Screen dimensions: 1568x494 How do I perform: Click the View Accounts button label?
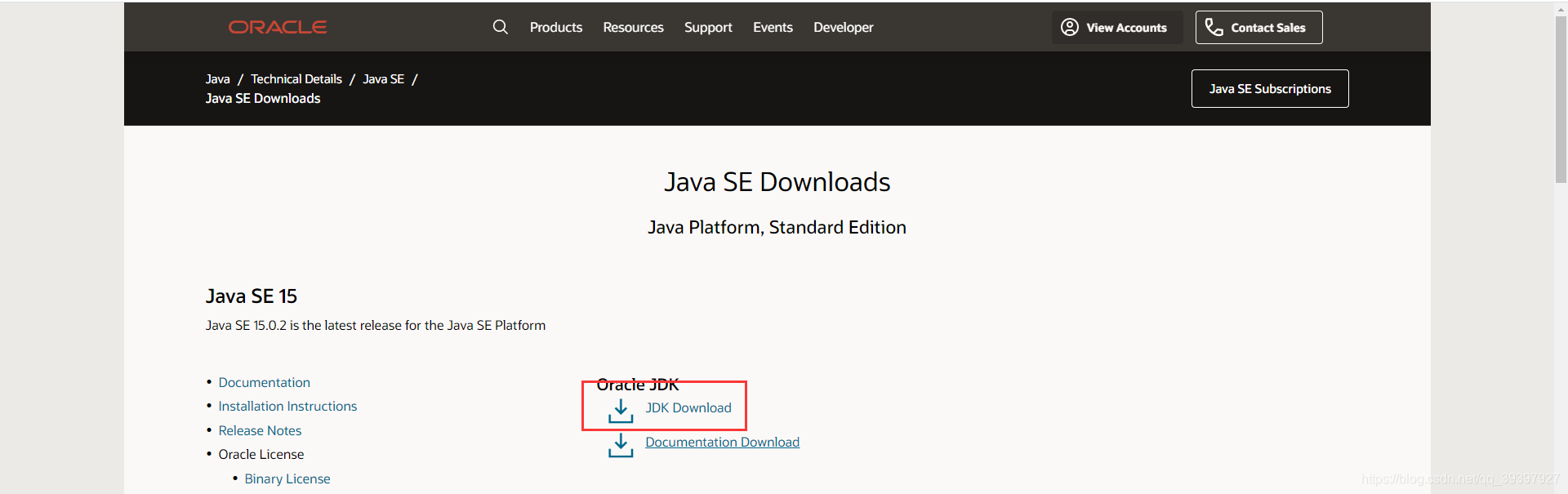[x=1126, y=28]
